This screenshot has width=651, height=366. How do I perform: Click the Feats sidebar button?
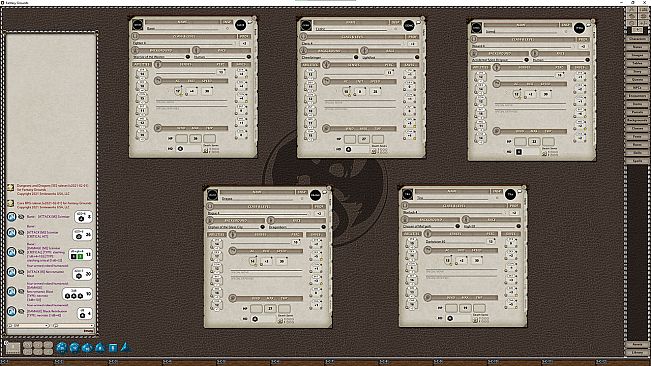pyautogui.click(x=637, y=136)
